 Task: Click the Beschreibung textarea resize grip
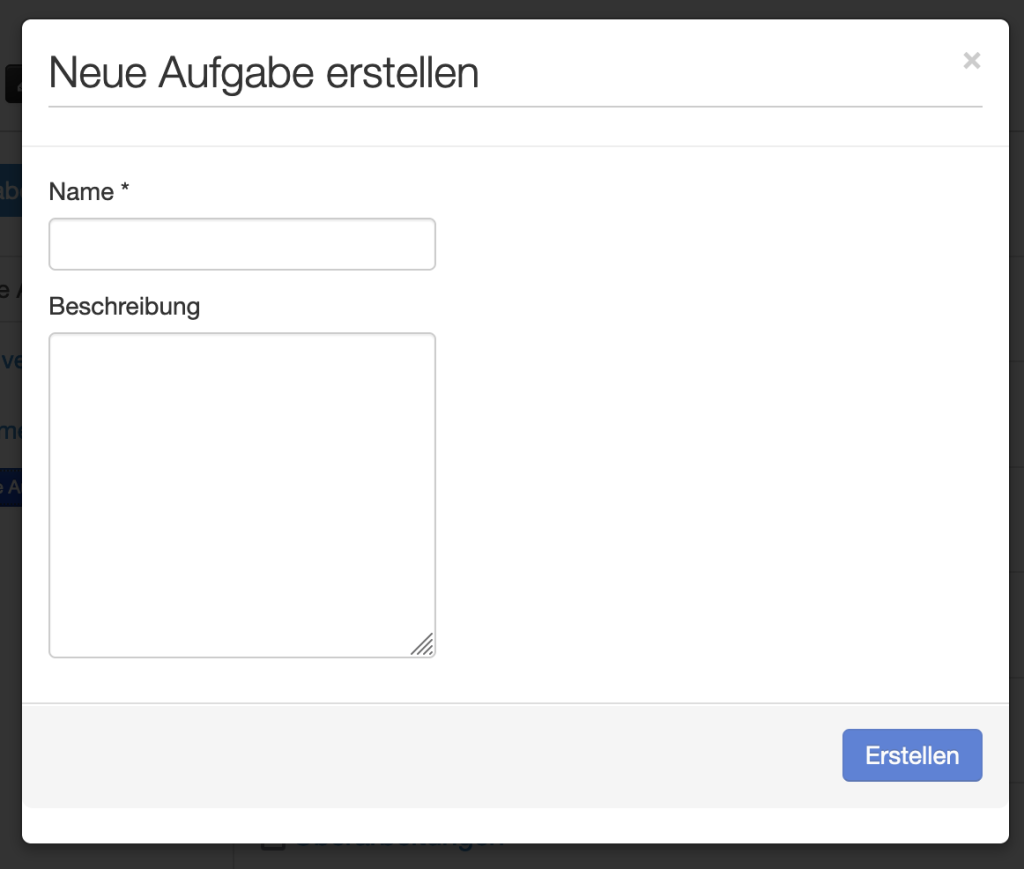point(423,645)
